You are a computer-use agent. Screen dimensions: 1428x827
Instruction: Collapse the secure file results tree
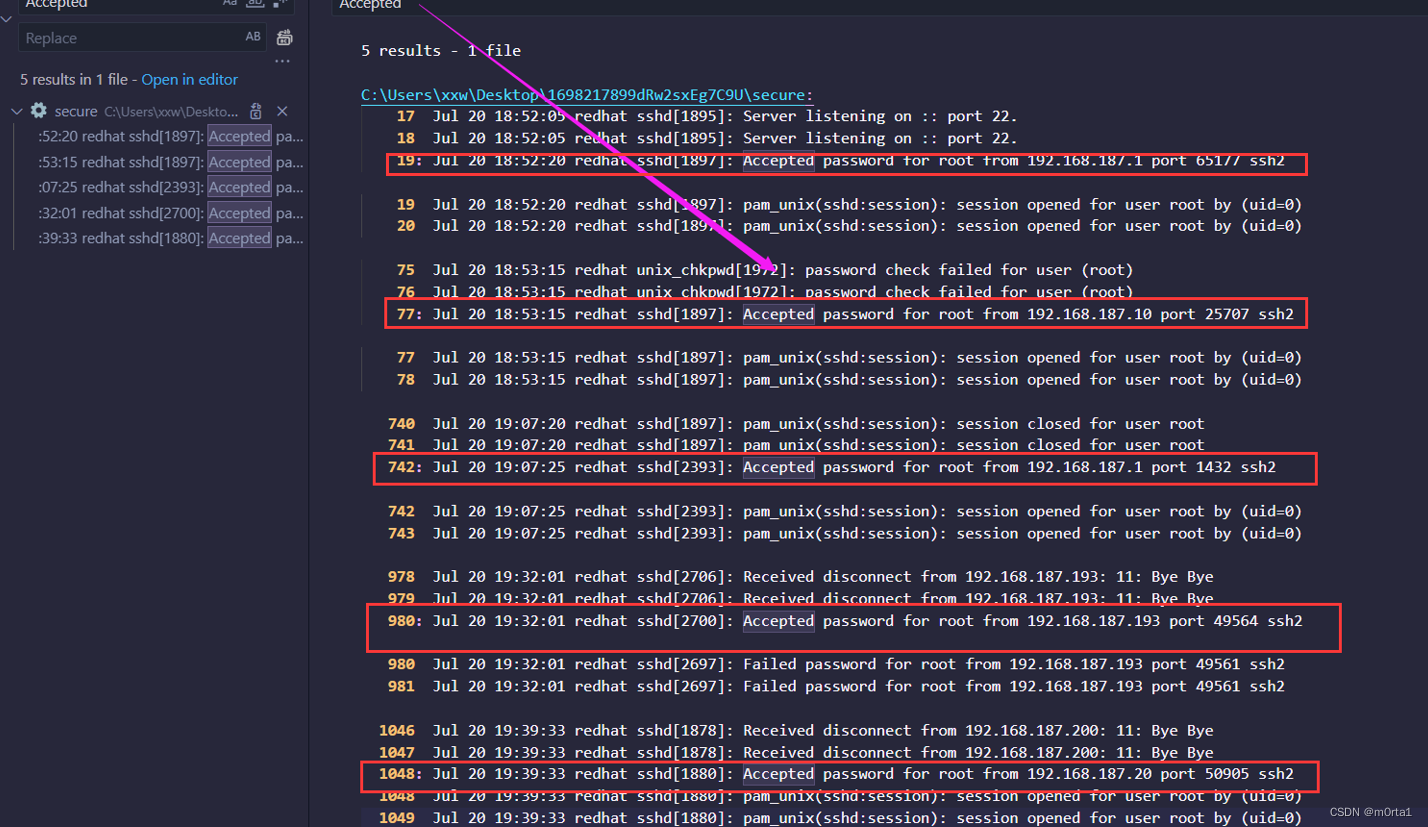tap(16, 111)
